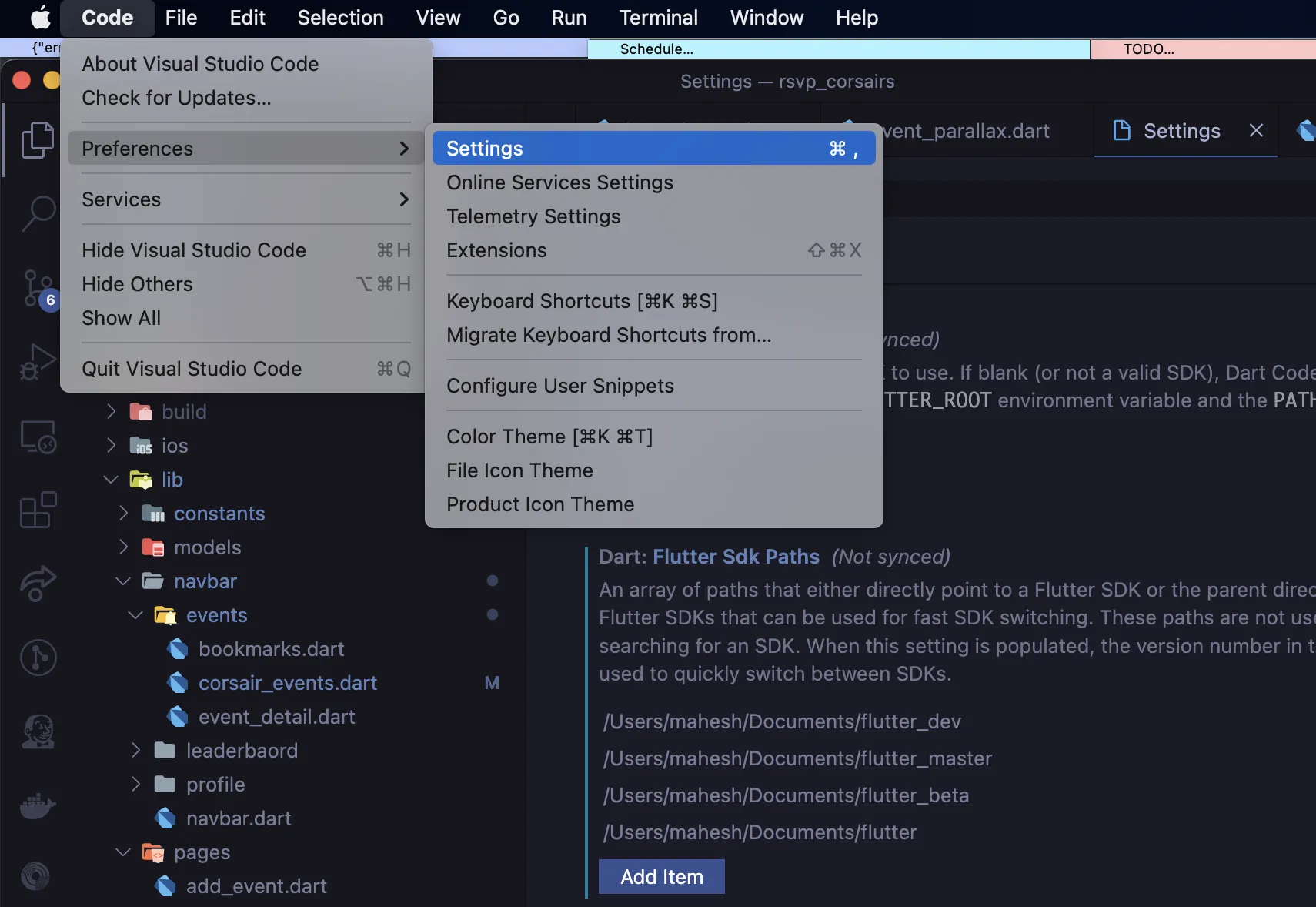
Task: Open the Apple menu
Action: pyautogui.click(x=40, y=18)
